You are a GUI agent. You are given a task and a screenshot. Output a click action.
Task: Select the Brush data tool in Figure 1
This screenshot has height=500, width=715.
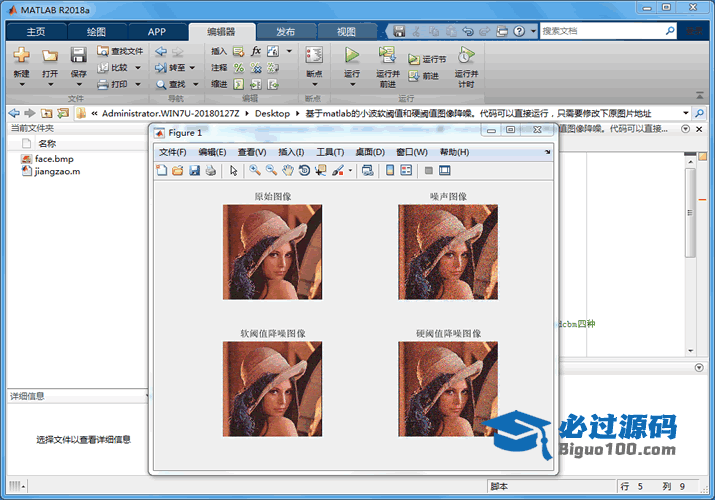click(x=338, y=170)
